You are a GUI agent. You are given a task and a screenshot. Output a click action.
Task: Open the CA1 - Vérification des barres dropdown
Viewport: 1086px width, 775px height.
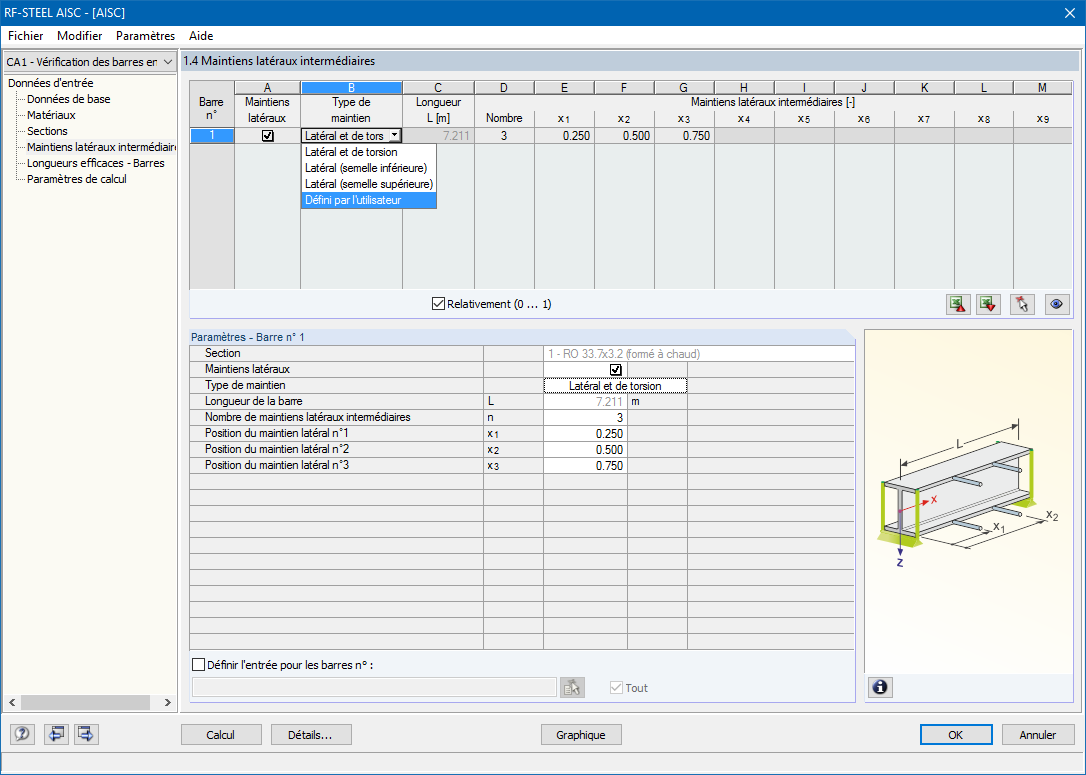point(89,62)
